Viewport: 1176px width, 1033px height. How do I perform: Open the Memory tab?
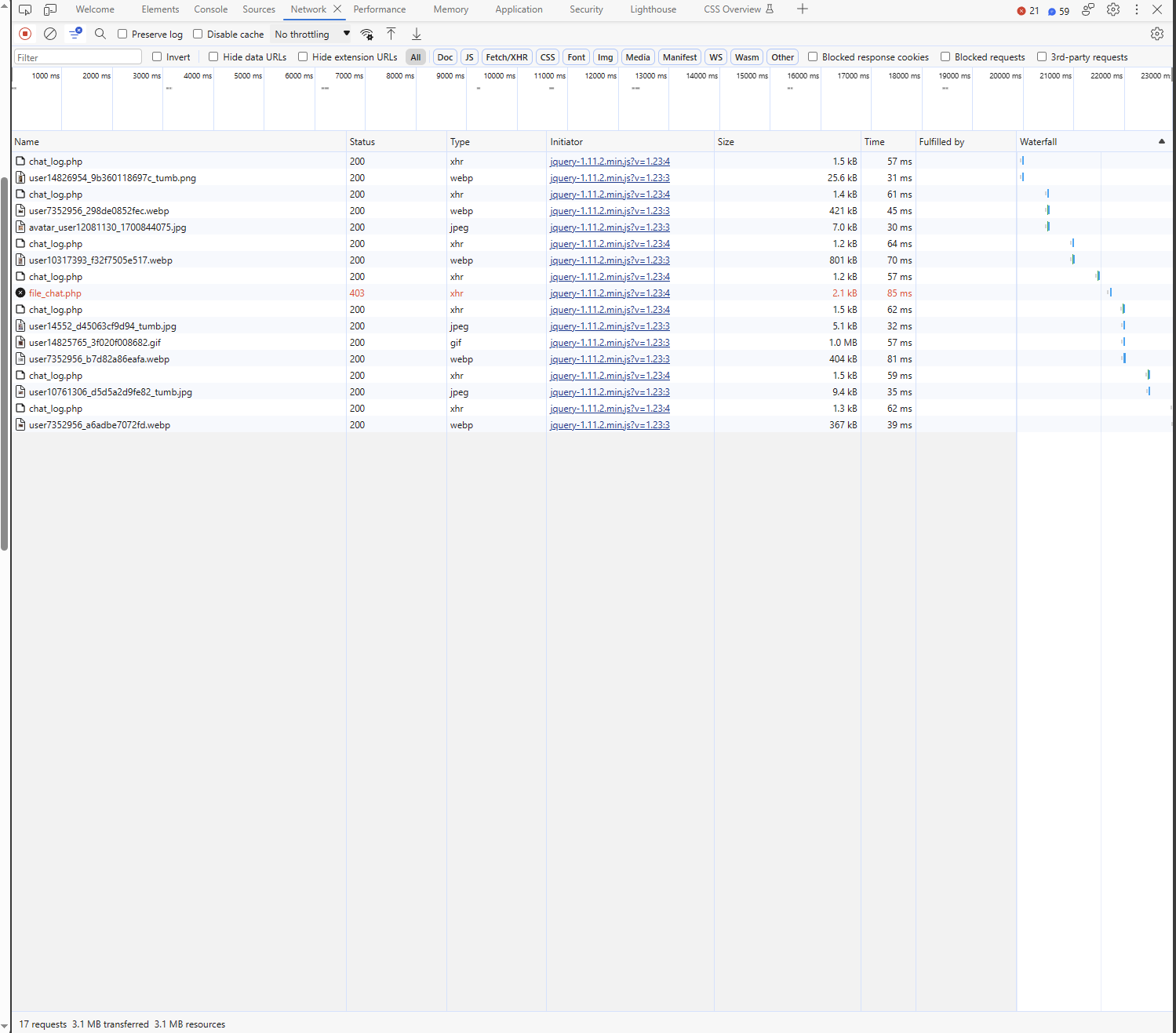tap(451, 9)
